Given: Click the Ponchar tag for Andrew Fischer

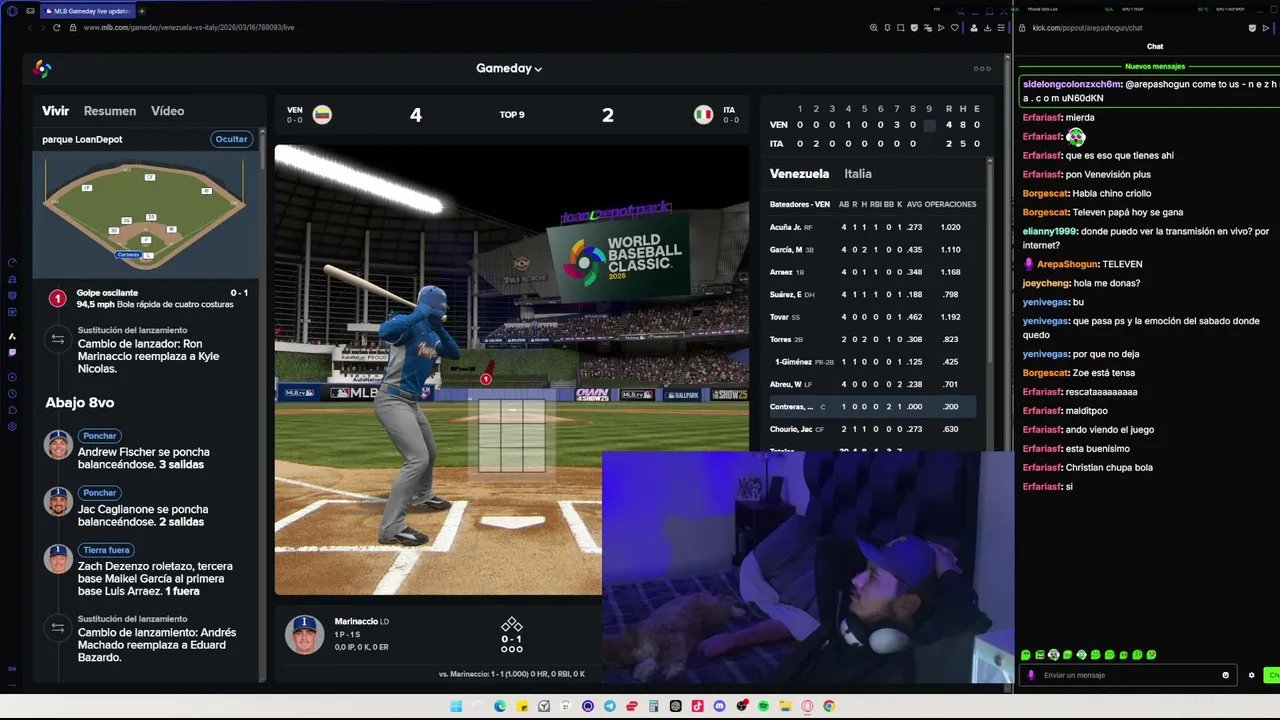Looking at the screenshot, I should [x=99, y=436].
